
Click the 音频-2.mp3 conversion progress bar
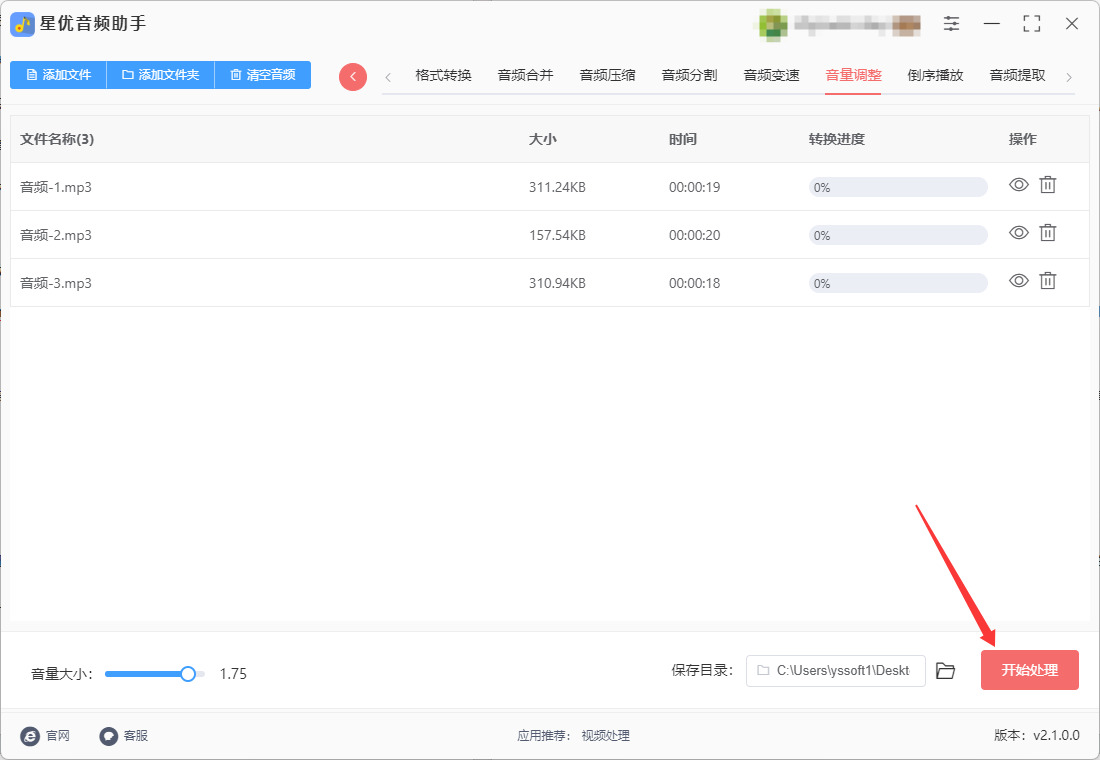[898, 235]
